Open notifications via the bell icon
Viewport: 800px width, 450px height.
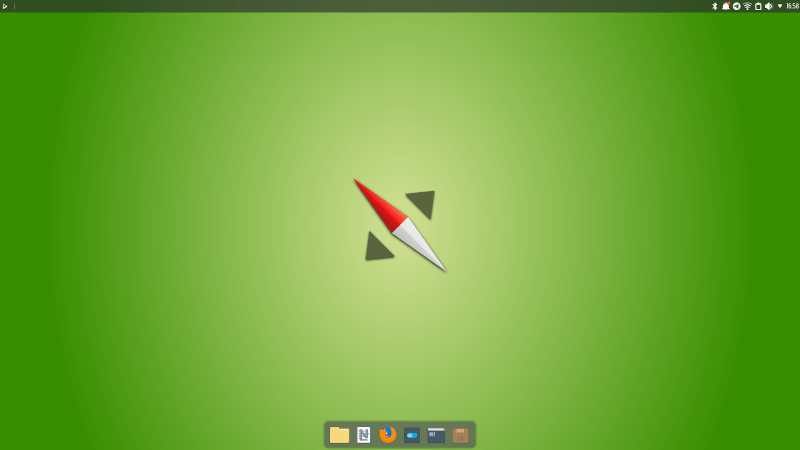click(x=726, y=6)
